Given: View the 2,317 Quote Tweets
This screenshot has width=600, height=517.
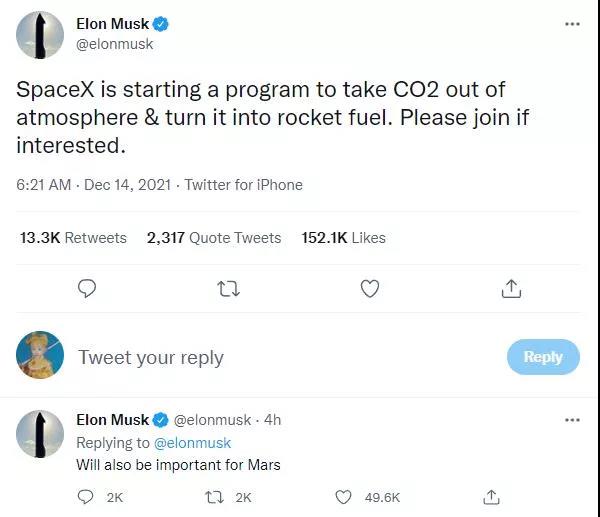Looking at the screenshot, I should [x=214, y=238].
